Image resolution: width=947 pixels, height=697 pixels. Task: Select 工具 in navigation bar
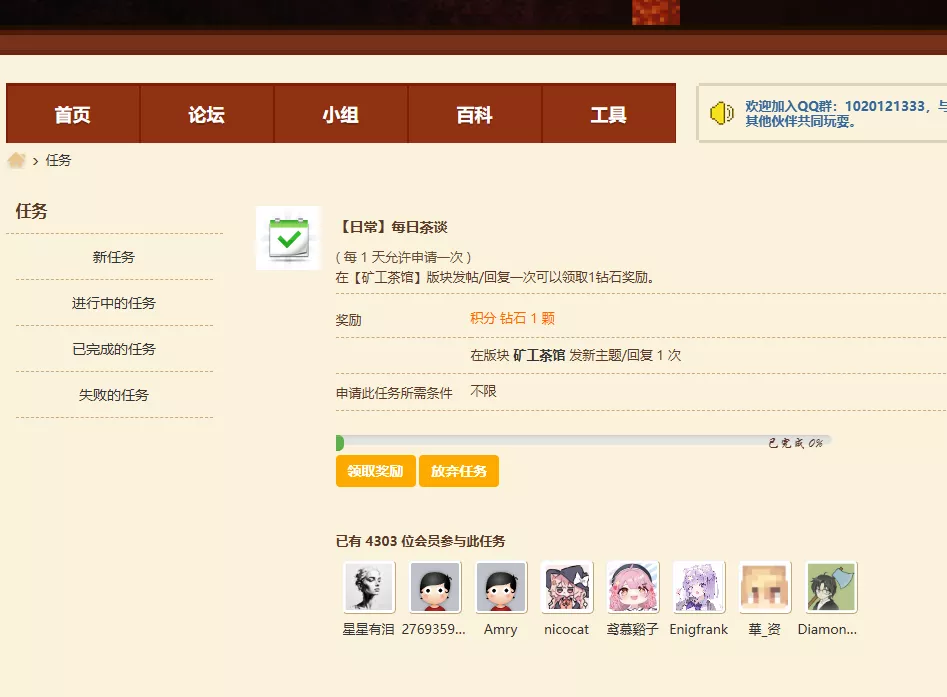tap(608, 115)
